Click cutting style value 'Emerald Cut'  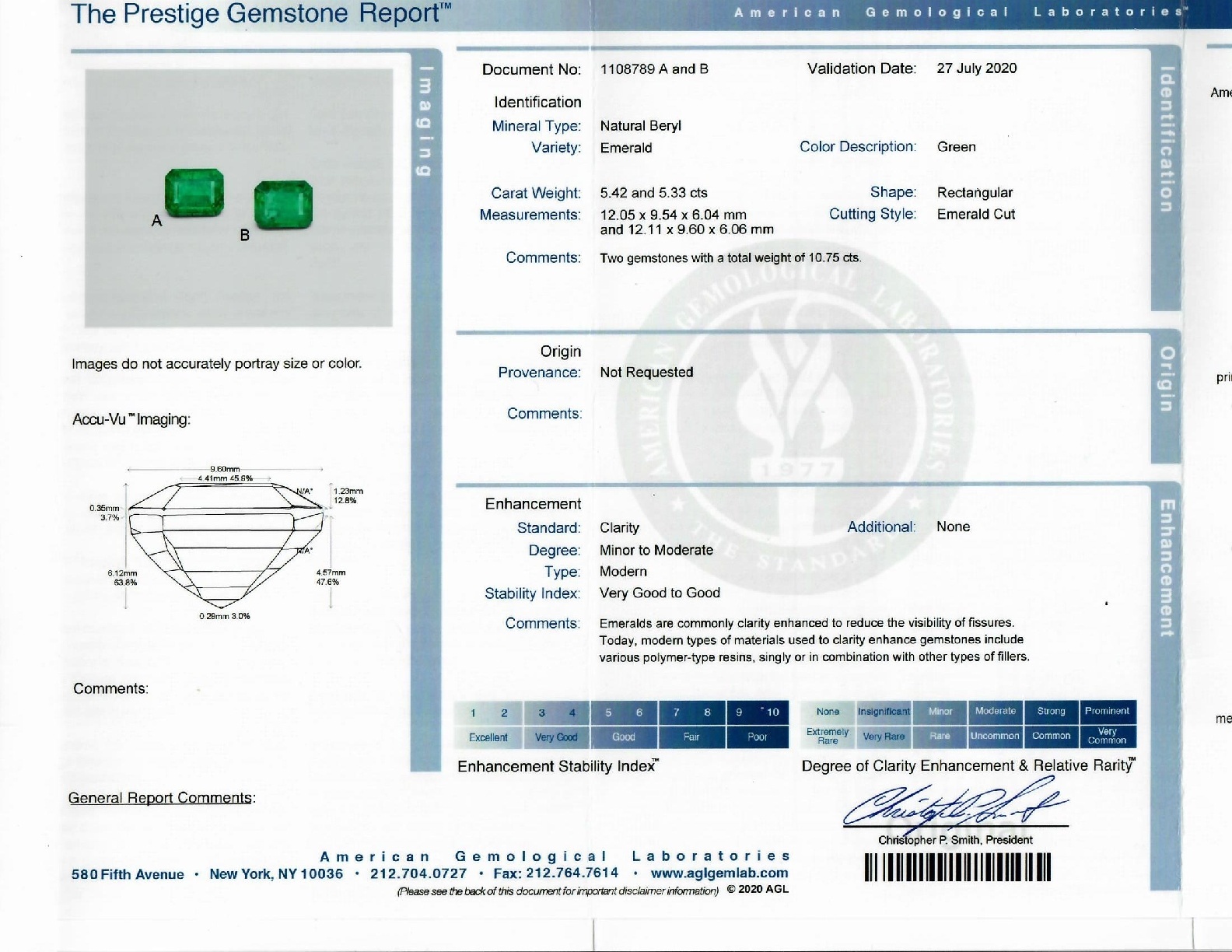pyautogui.click(x=976, y=215)
